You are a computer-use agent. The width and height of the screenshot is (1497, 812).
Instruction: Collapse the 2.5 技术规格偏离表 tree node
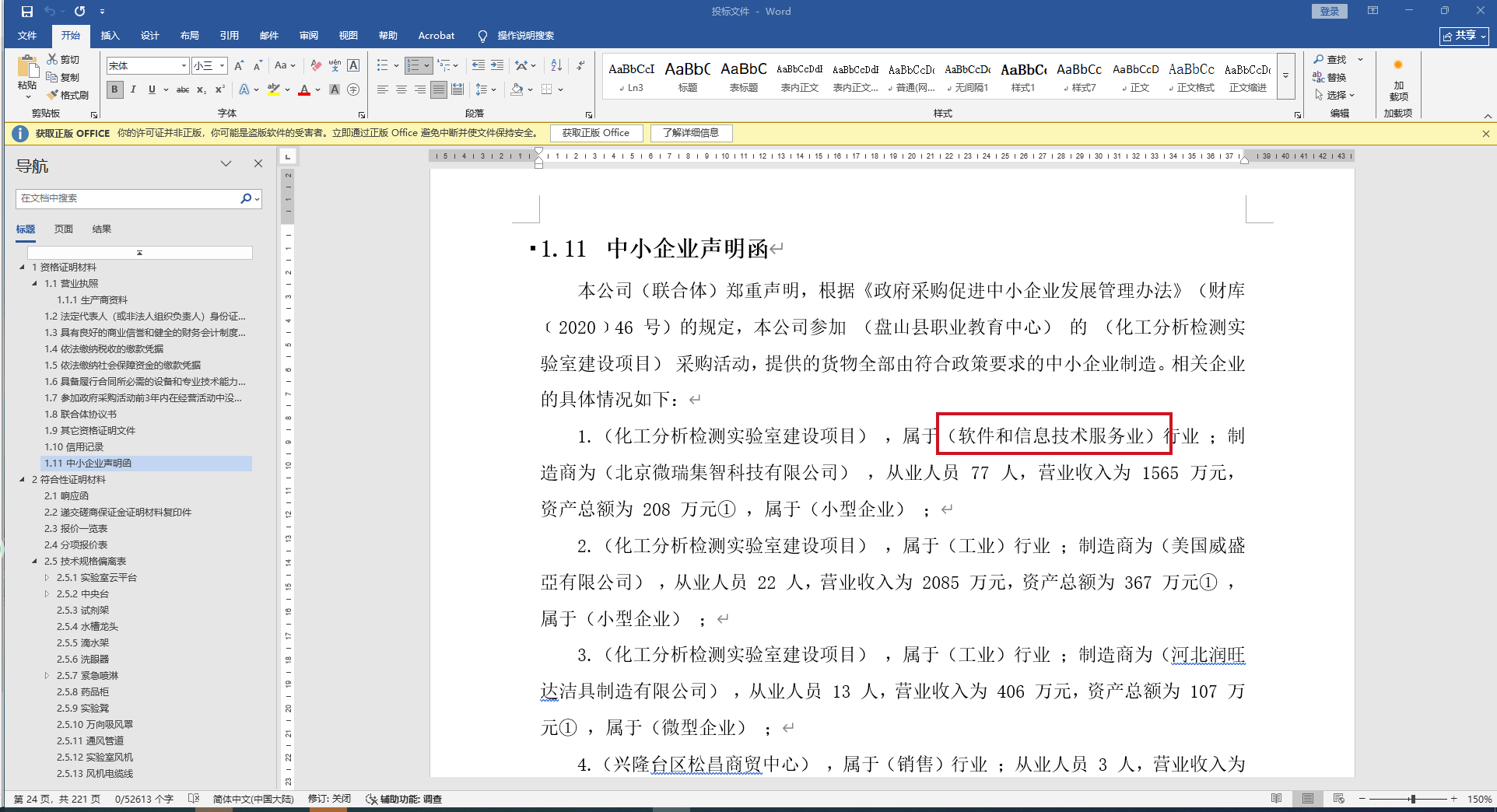point(34,561)
